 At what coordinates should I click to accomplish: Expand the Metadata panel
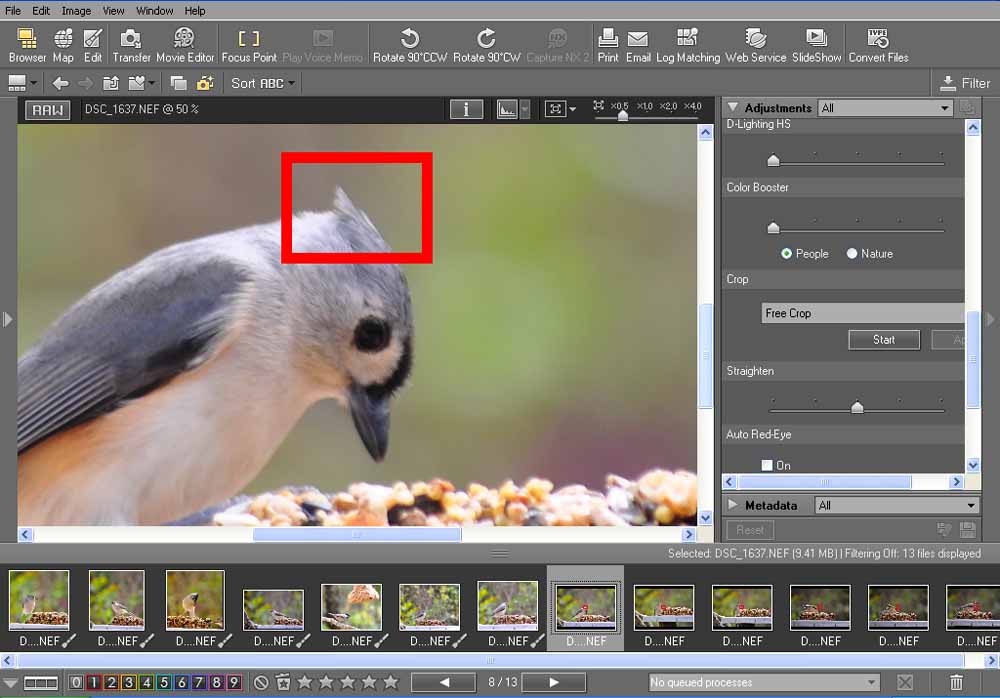tap(733, 505)
